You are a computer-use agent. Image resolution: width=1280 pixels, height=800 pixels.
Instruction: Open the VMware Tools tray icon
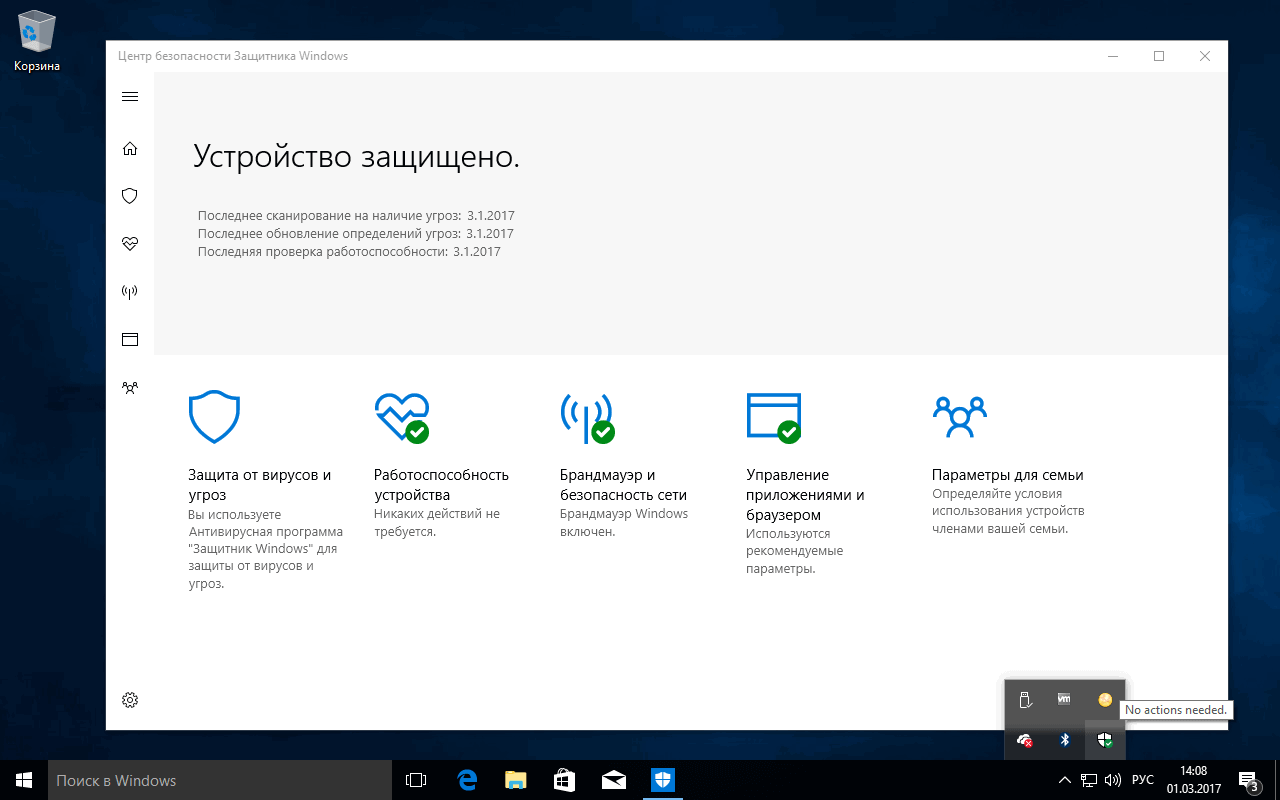click(x=1063, y=700)
